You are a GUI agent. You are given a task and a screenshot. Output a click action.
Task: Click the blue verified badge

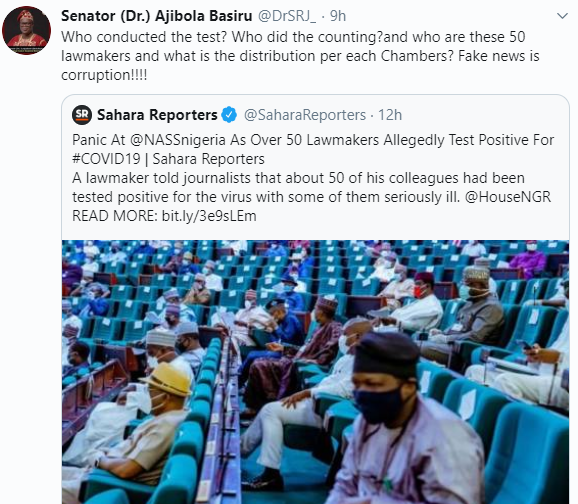click(229, 115)
